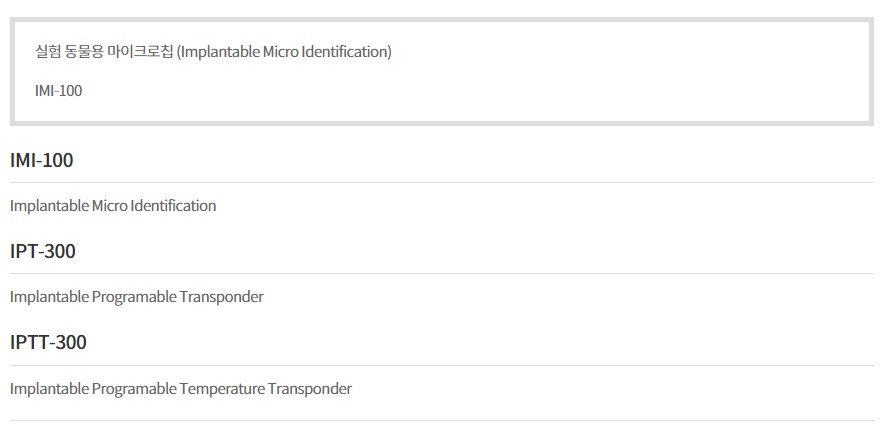This screenshot has width=883, height=432.
Task: Click "Transponder" ending the IPTT-300 description
Action: coord(310,388)
